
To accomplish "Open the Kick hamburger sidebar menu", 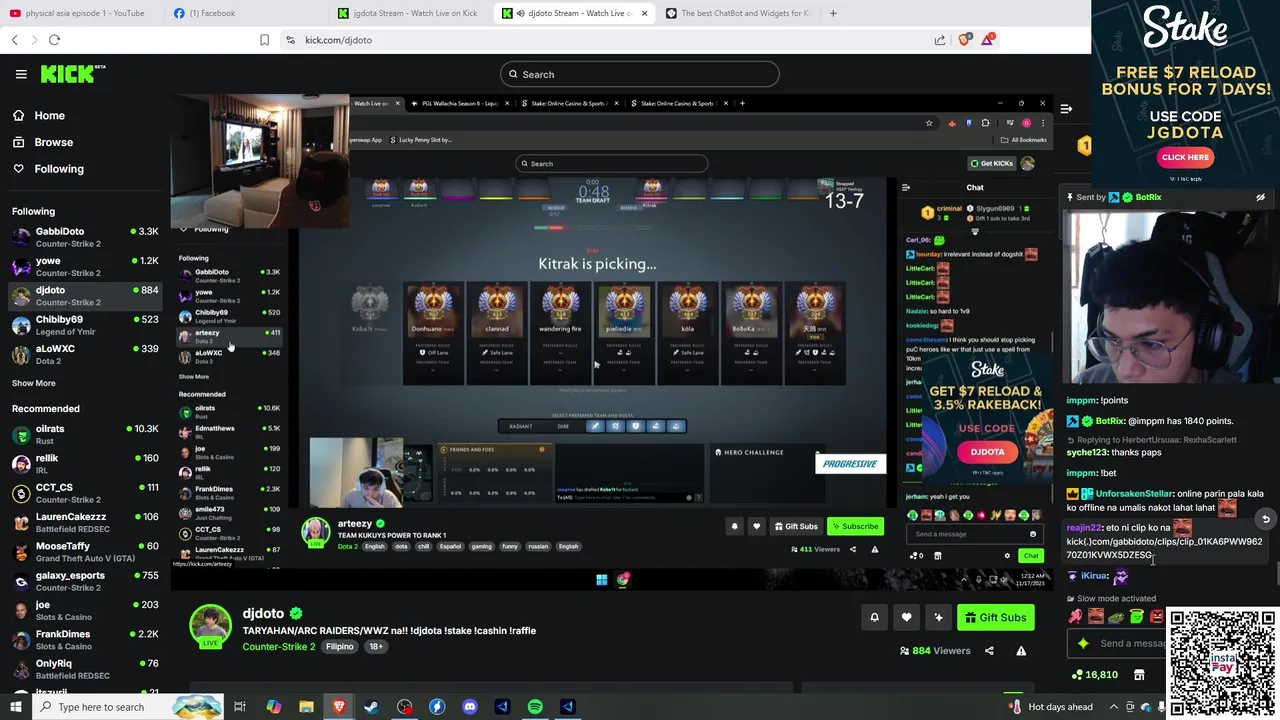I will point(21,74).
